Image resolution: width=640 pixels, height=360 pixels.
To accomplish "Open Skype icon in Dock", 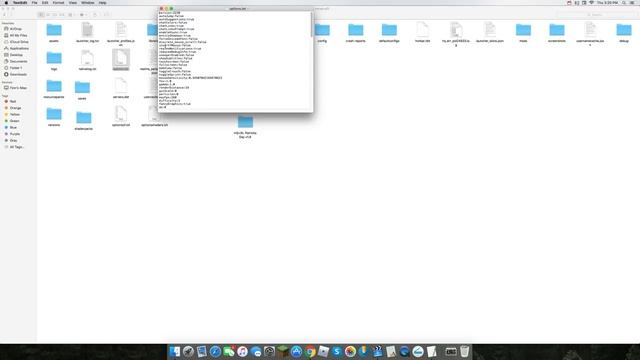I will [x=337, y=351].
